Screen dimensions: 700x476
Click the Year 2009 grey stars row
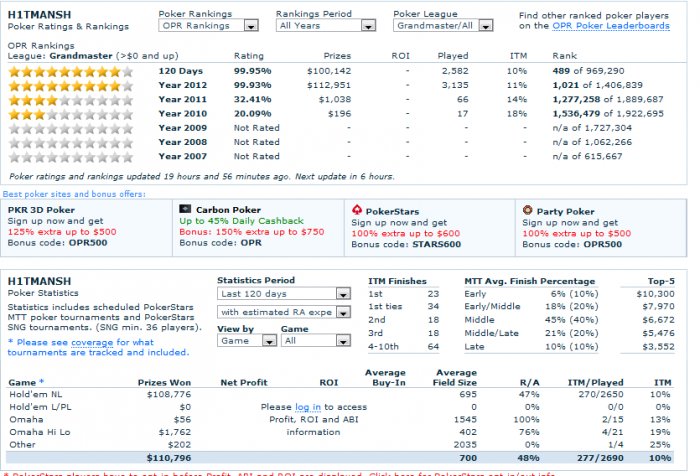point(71,129)
